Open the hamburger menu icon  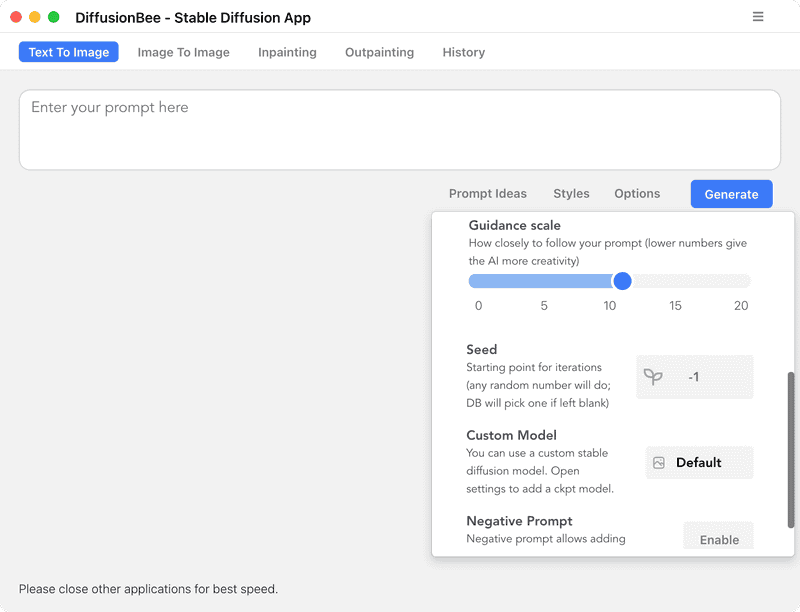click(x=758, y=17)
